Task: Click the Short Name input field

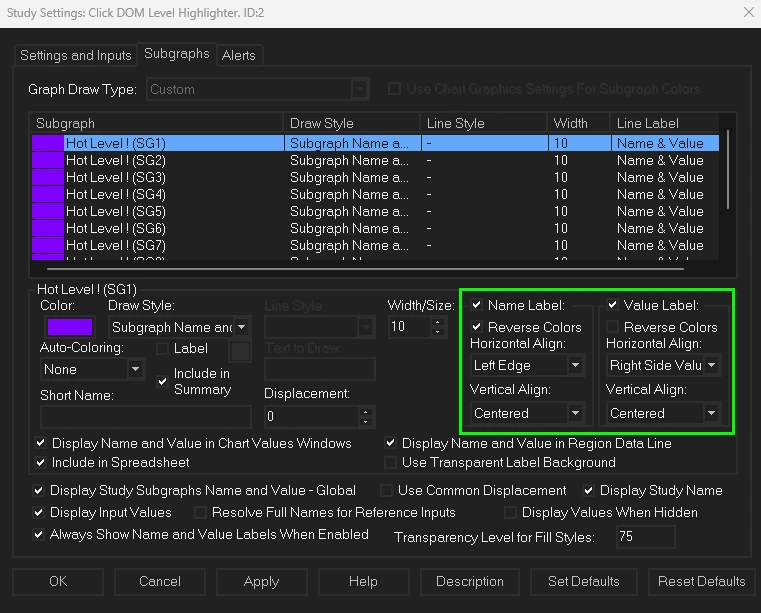Action: click(145, 416)
